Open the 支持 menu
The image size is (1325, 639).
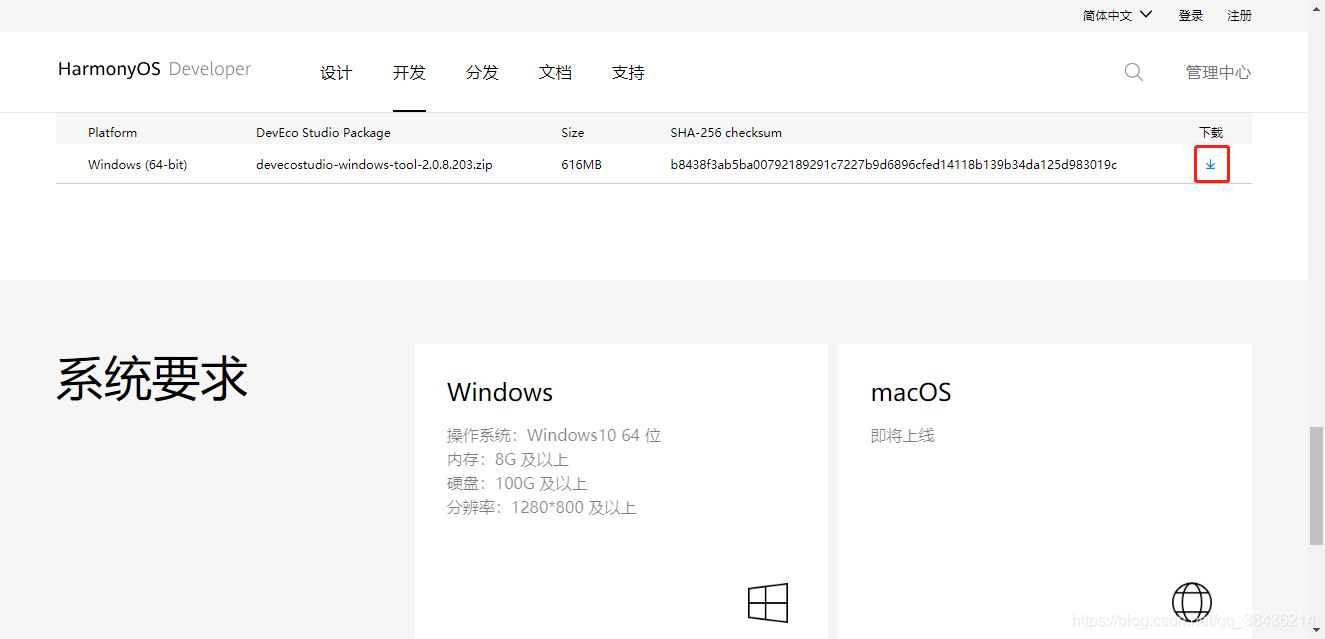click(x=628, y=72)
